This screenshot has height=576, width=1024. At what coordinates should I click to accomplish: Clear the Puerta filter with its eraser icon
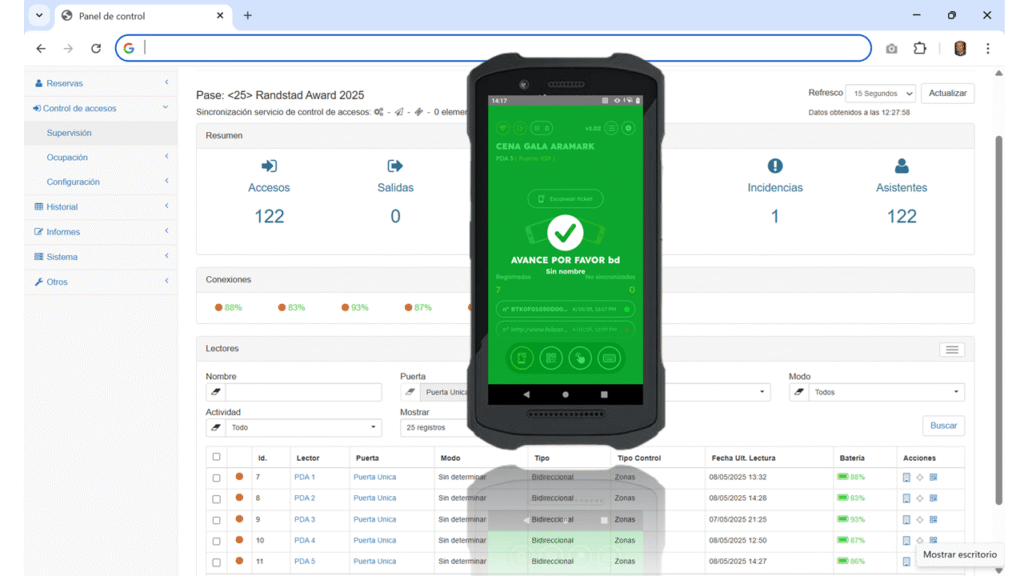(409, 392)
